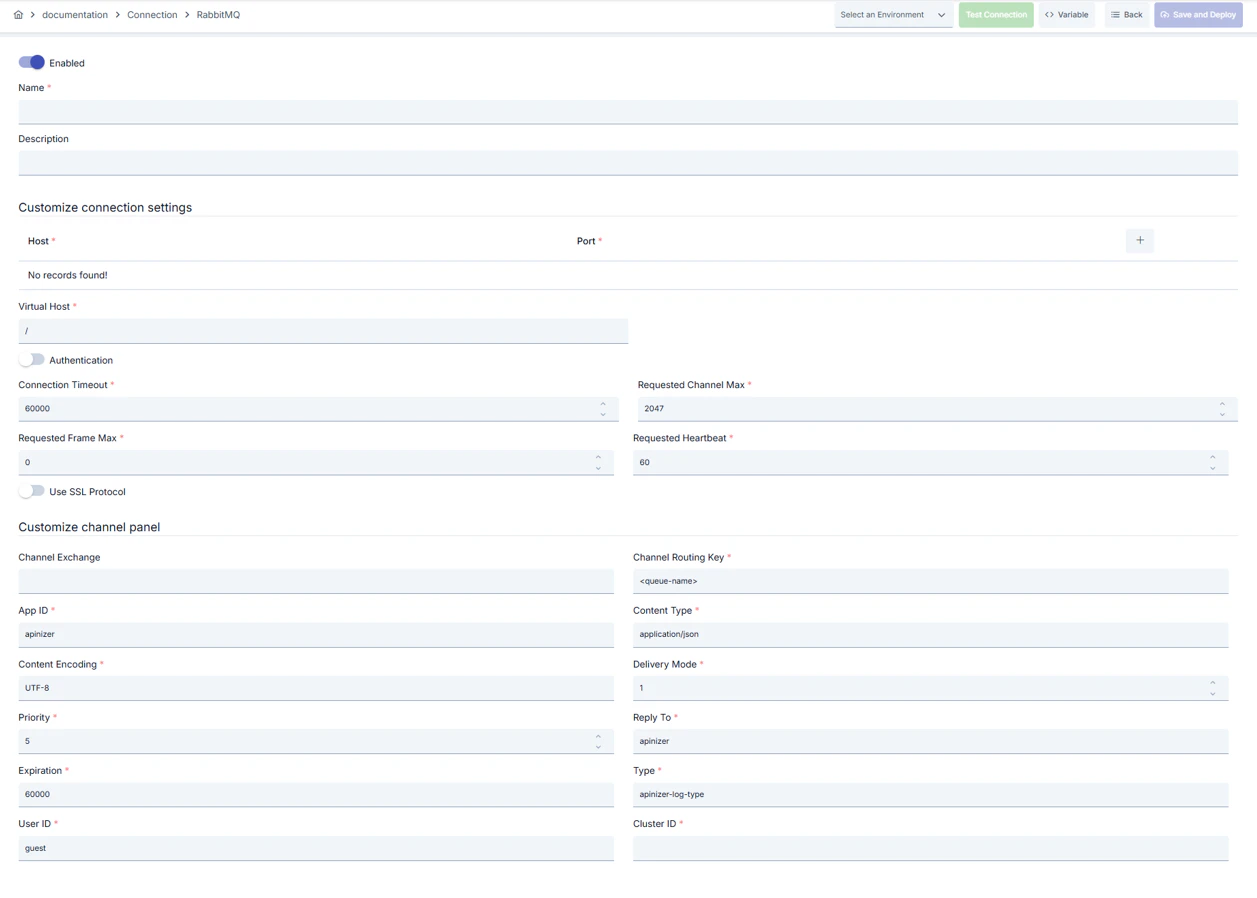The height and width of the screenshot is (898, 1257).
Task: Add a host row with plus icon
Action: [x=1140, y=240]
